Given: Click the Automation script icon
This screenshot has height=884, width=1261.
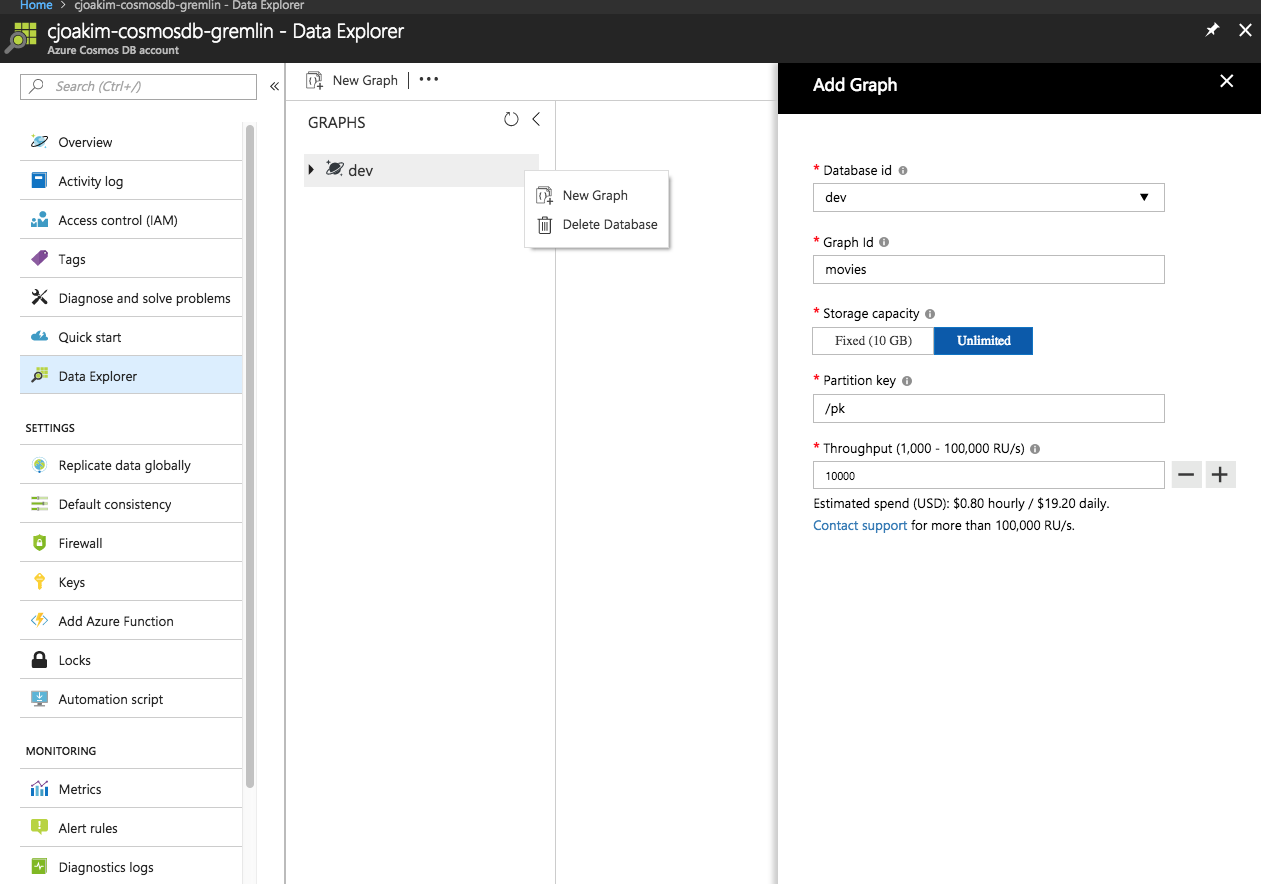Looking at the screenshot, I should 39,699.
